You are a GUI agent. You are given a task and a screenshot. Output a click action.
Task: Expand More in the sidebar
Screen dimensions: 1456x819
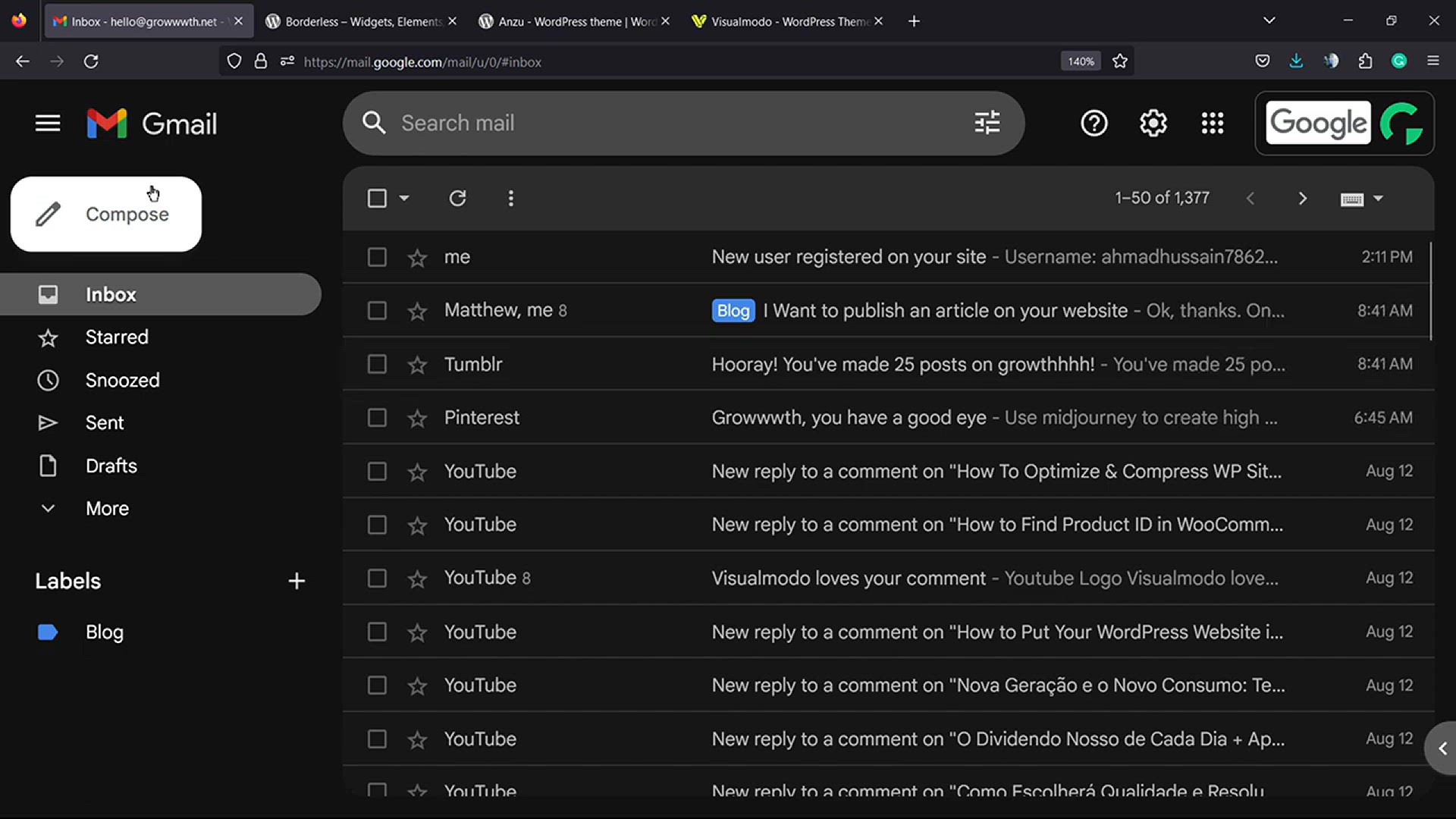(x=107, y=508)
